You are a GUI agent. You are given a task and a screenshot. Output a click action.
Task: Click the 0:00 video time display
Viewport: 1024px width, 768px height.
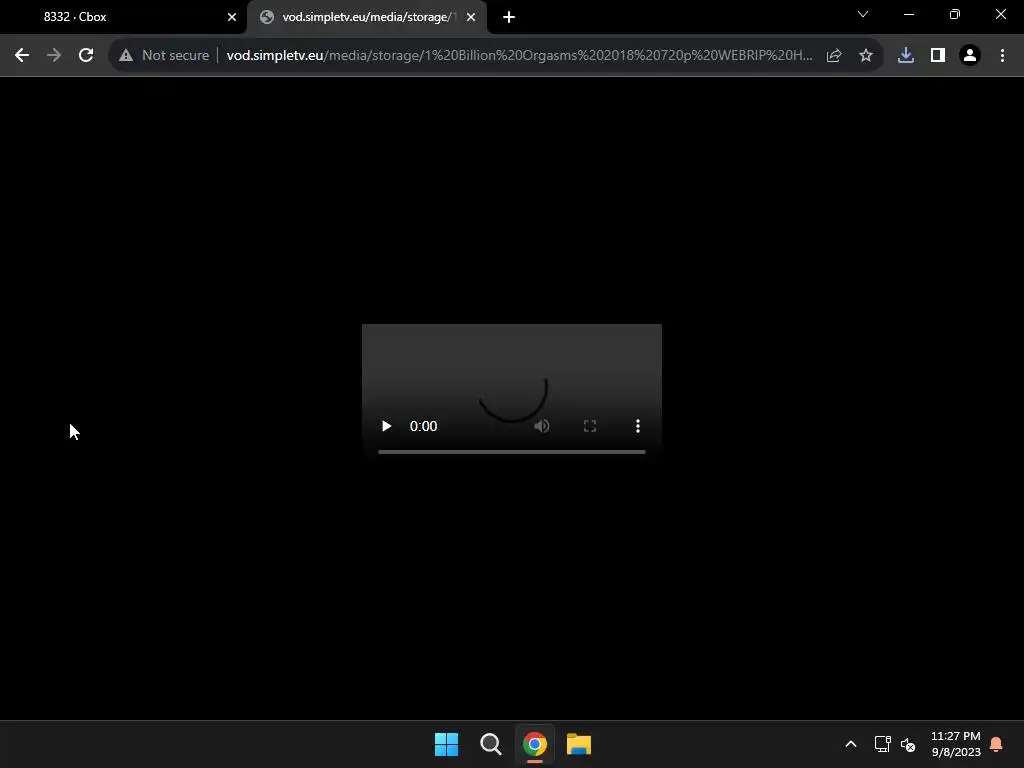pos(423,426)
